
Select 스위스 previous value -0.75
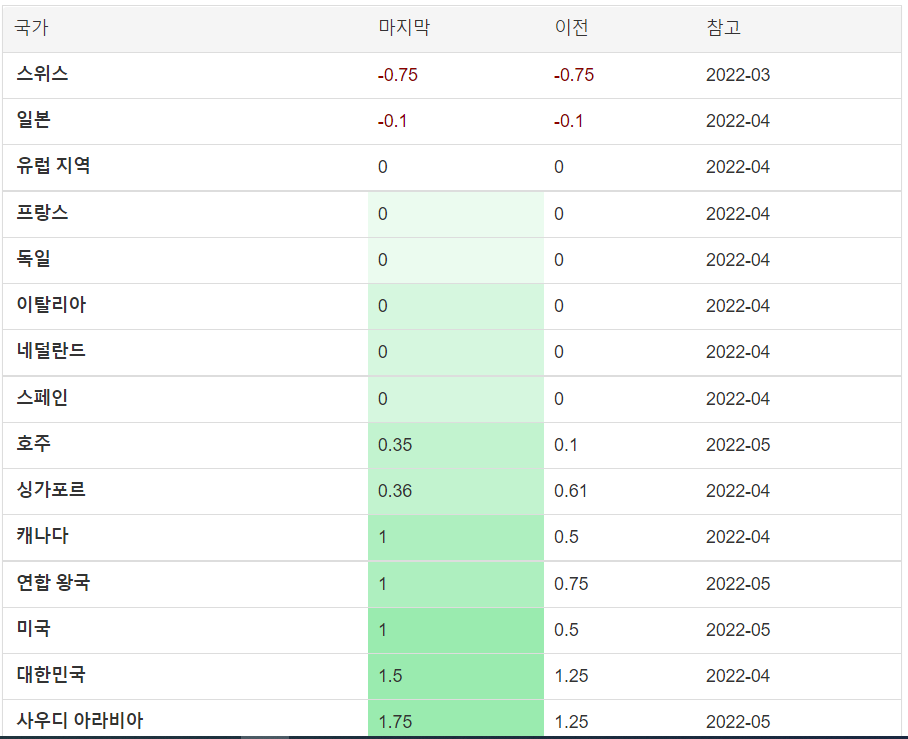coord(574,75)
